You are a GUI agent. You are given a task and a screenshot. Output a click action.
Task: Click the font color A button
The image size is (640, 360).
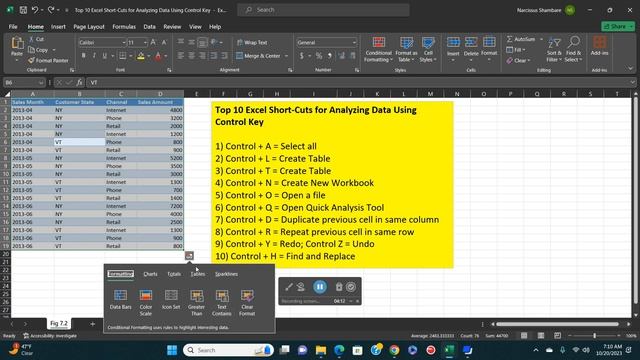click(x=158, y=56)
